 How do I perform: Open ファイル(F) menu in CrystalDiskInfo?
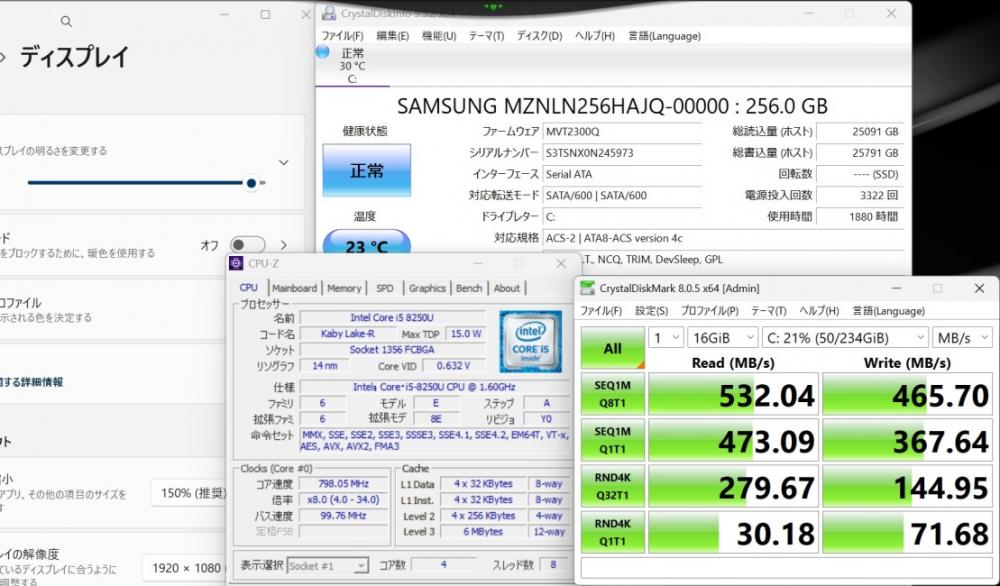342,36
